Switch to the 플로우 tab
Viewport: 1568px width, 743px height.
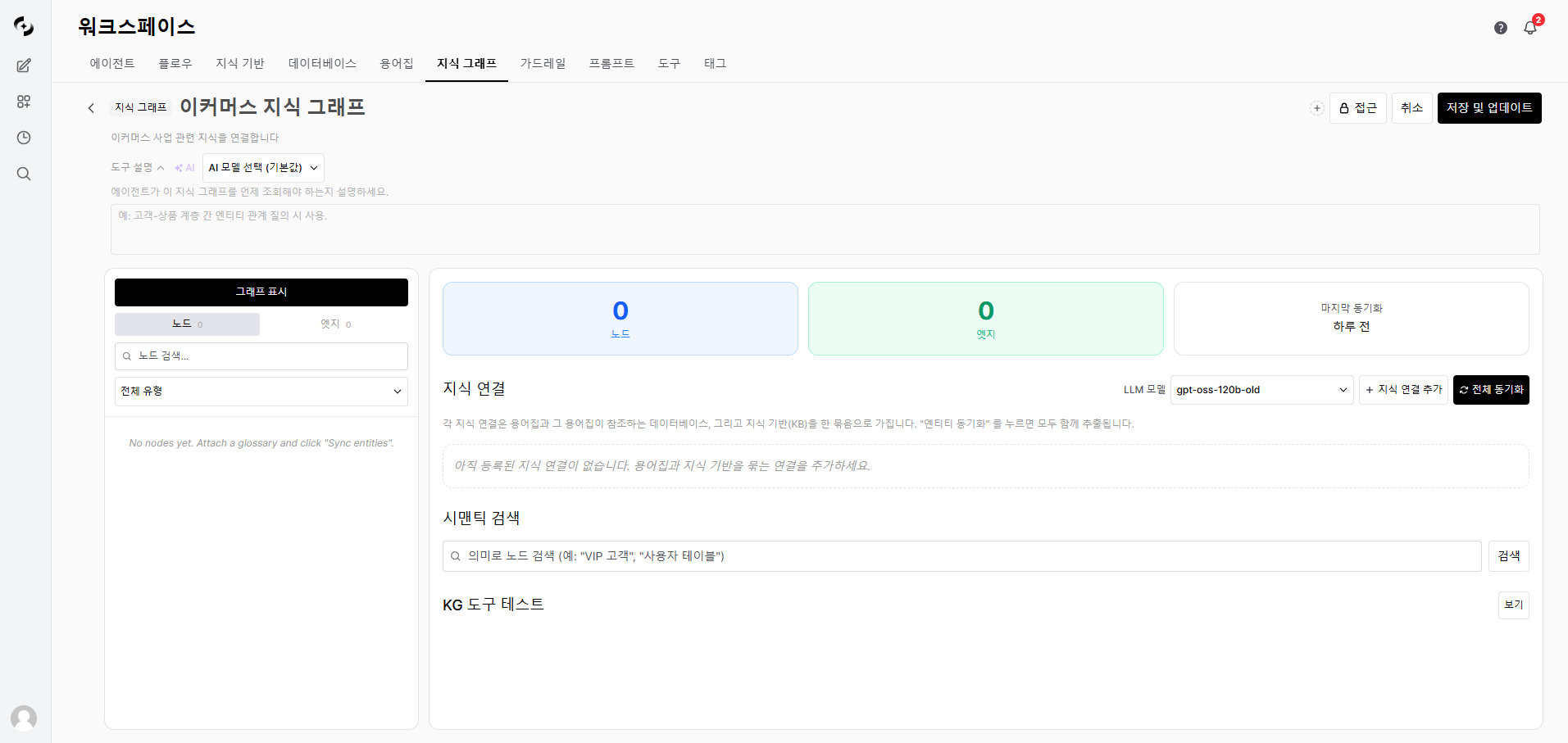click(x=175, y=63)
